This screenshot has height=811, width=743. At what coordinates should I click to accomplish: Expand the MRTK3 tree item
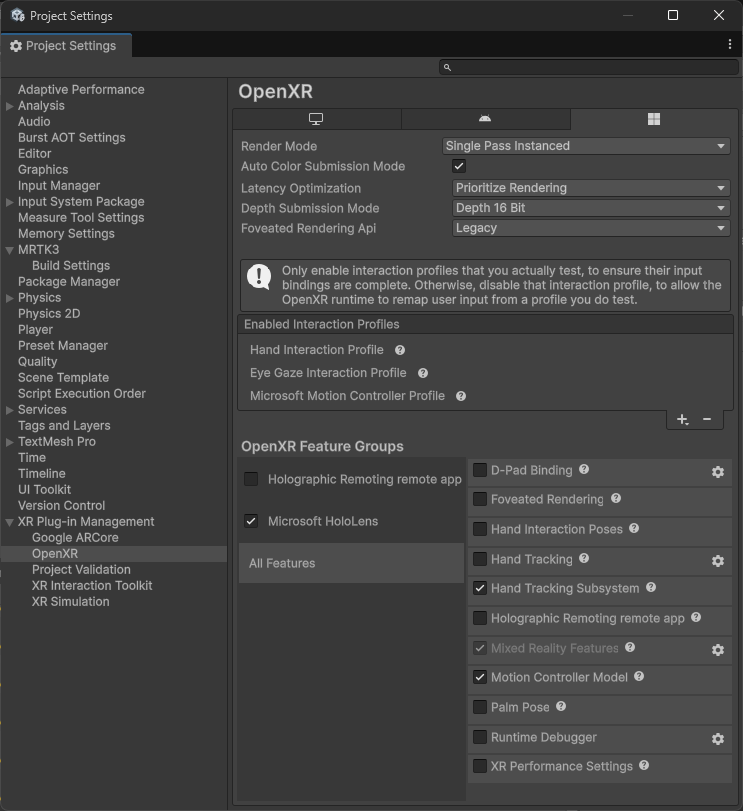coord(10,250)
